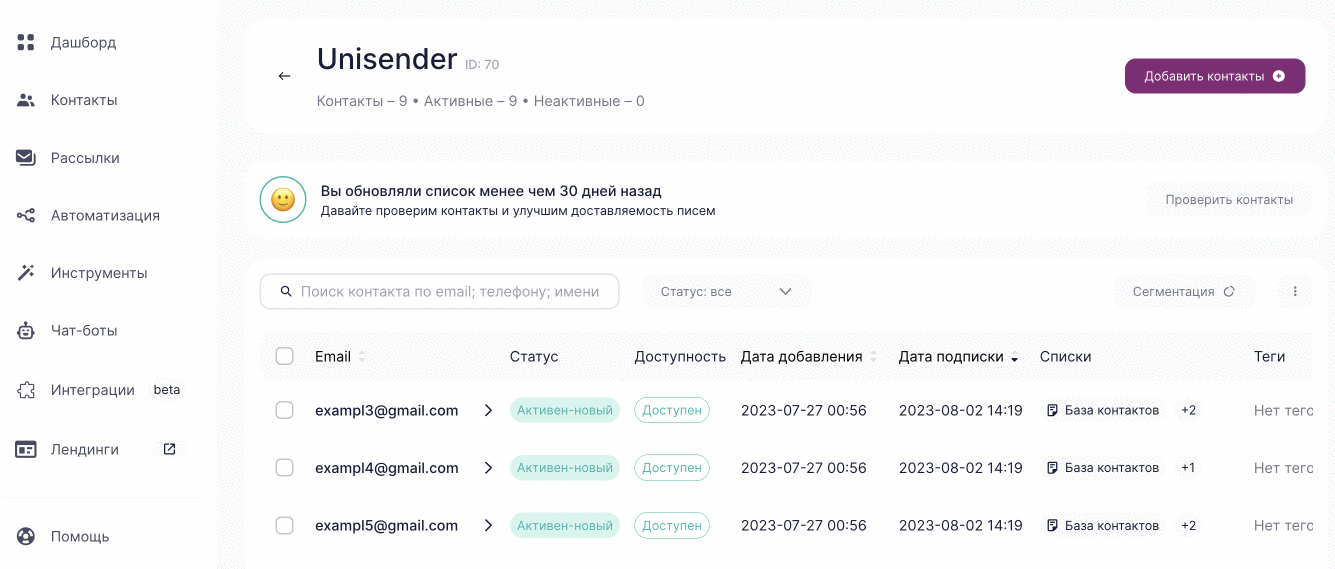The height and width of the screenshot is (569, 1335).
Task: Open the three-dot more options menu
Action: pos(1295,291)
